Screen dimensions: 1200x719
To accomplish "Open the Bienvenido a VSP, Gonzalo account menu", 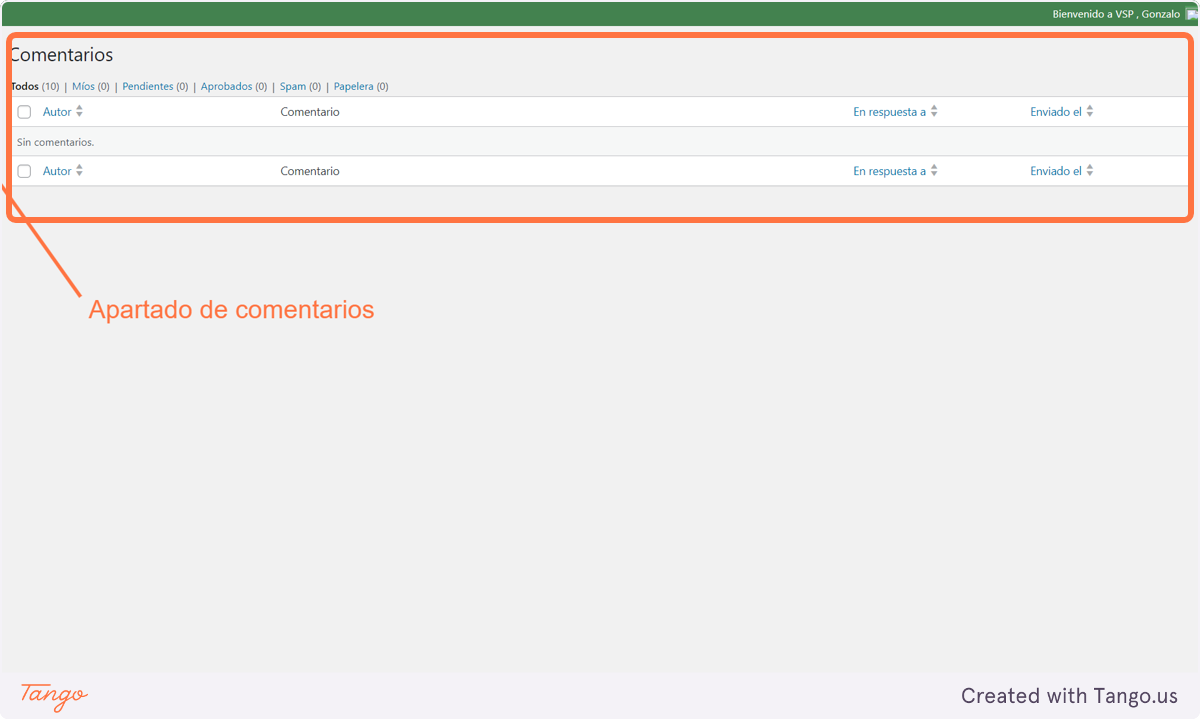I will click(1116, 14).
